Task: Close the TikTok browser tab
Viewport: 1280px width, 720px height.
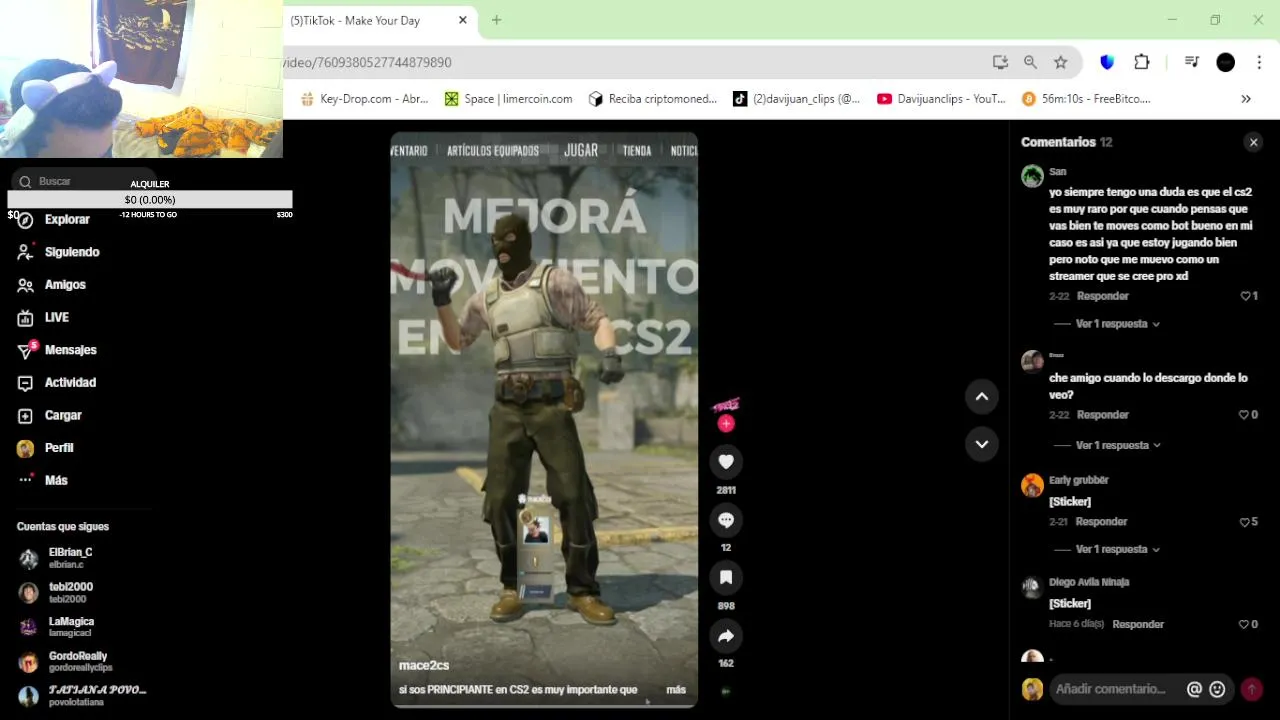Action: [x=463, y=20]
